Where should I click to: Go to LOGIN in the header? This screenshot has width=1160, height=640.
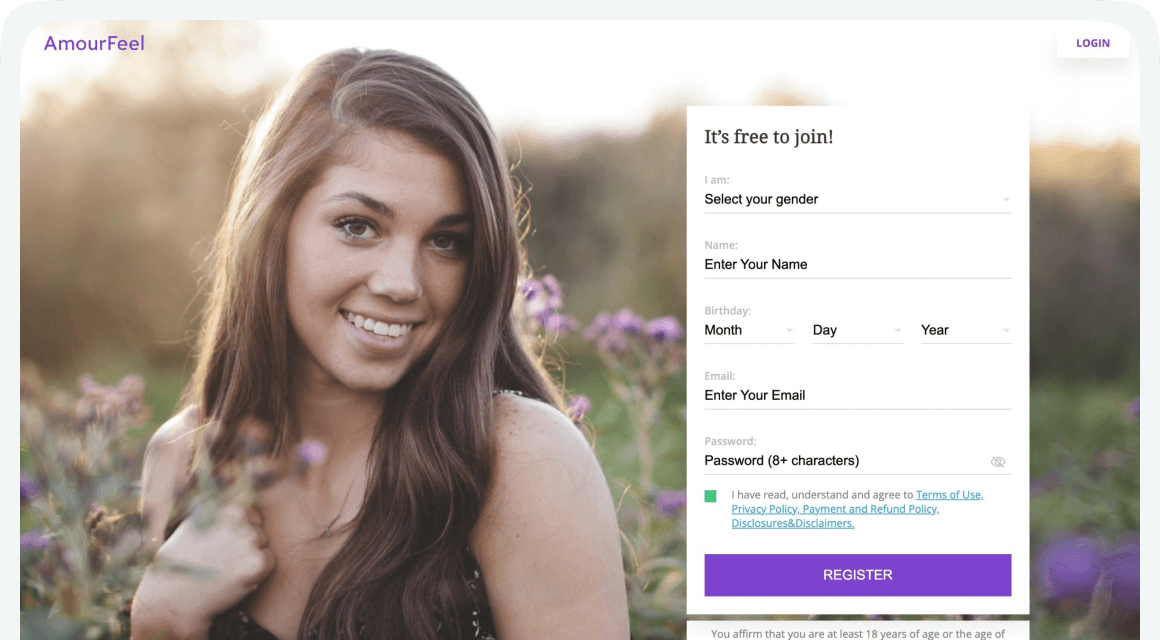point(1093,43)
